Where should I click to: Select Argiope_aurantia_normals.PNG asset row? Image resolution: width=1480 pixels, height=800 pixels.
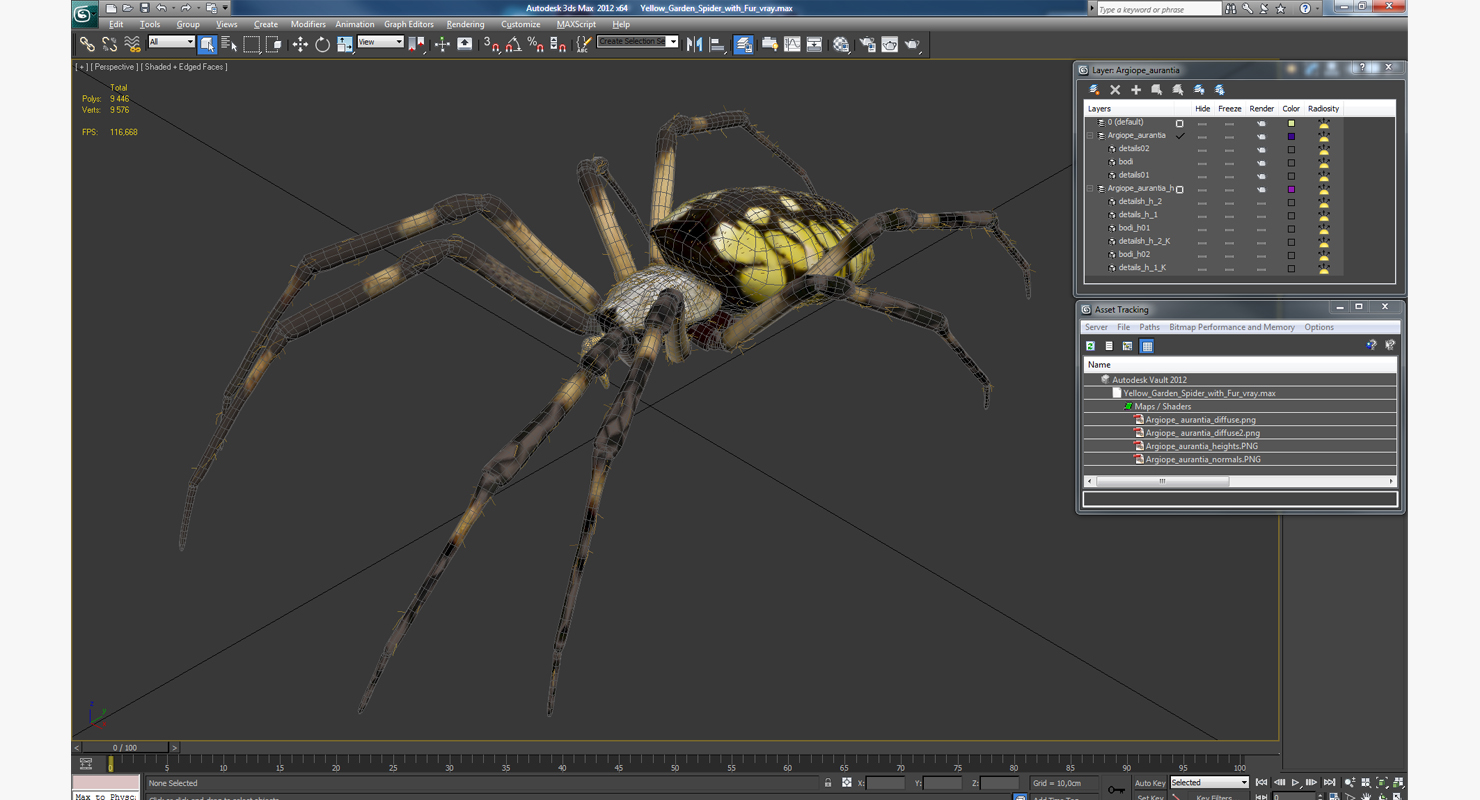1240,460
